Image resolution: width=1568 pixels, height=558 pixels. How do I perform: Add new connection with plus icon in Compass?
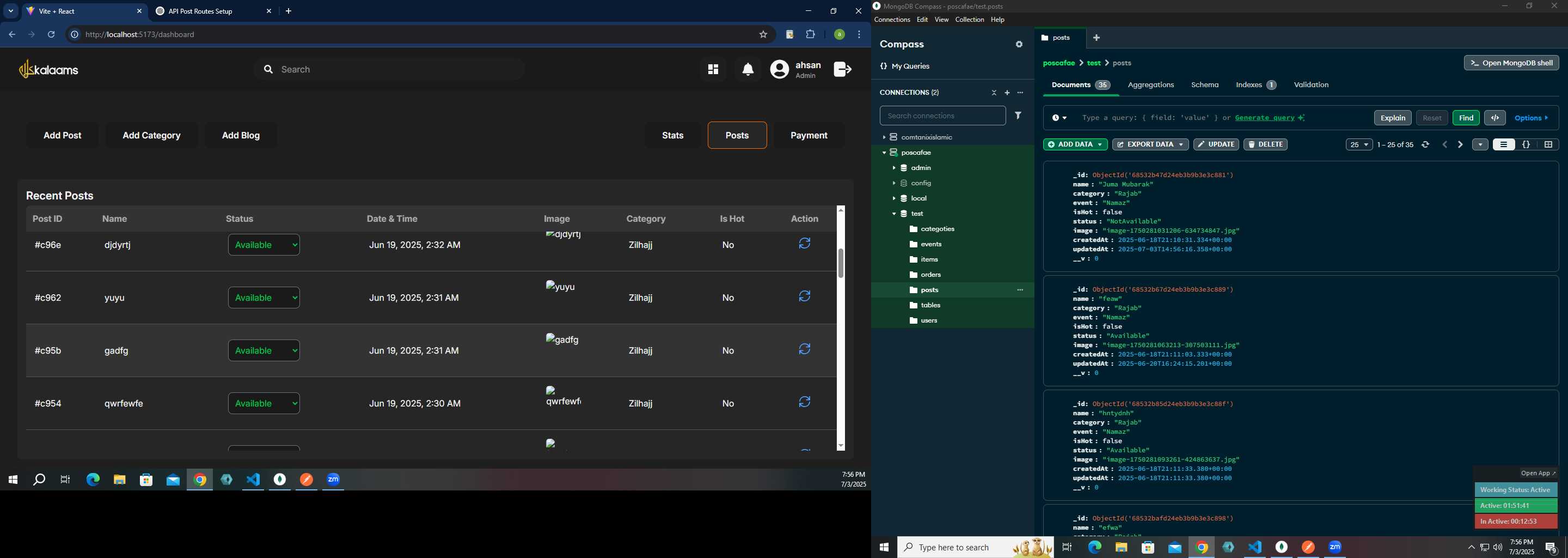[1007, 93]
